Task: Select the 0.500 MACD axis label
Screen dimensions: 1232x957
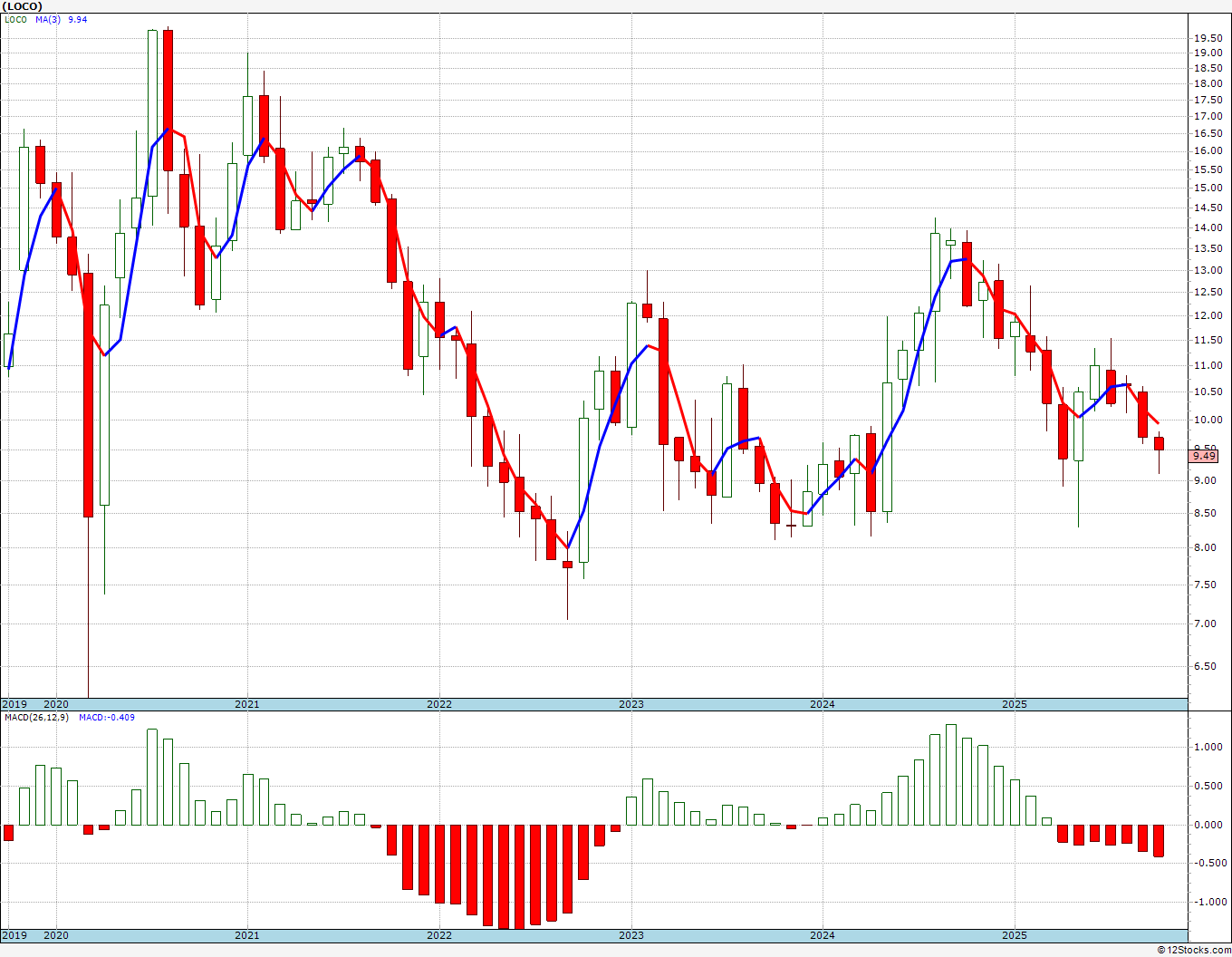Action: (x=1207, y=786)
